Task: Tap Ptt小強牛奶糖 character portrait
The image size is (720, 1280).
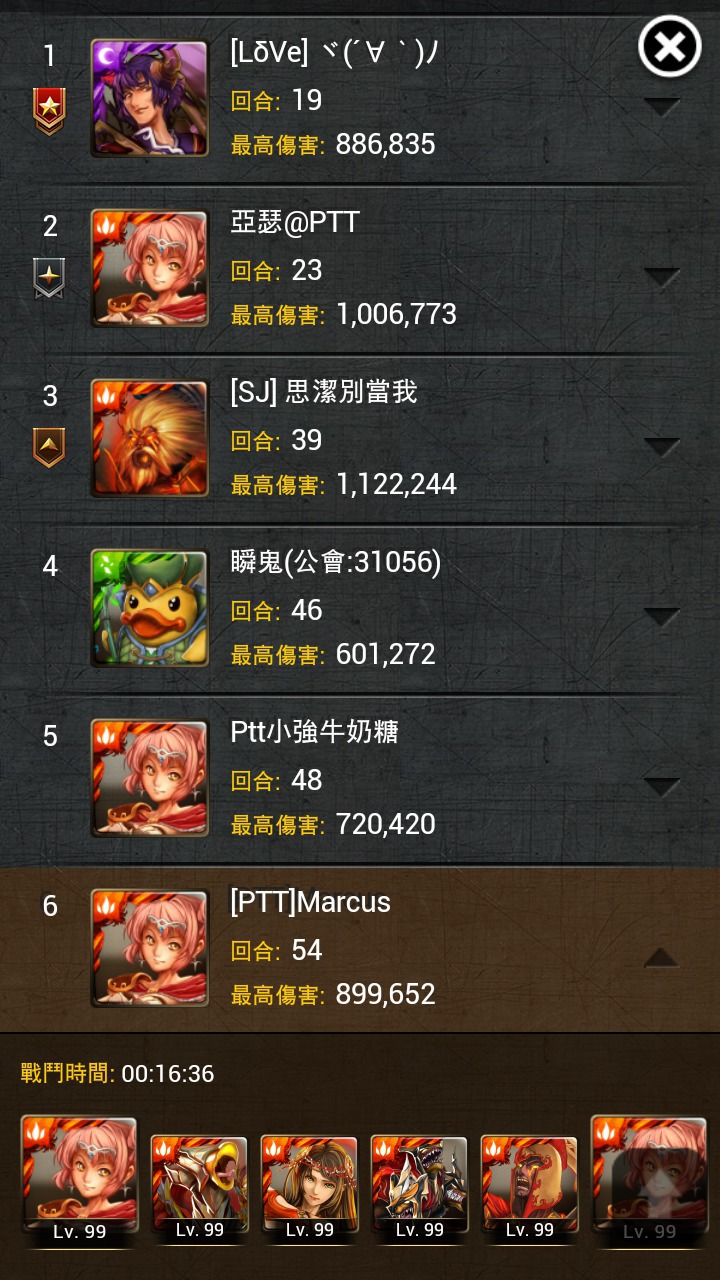Action: coord(149,778)
